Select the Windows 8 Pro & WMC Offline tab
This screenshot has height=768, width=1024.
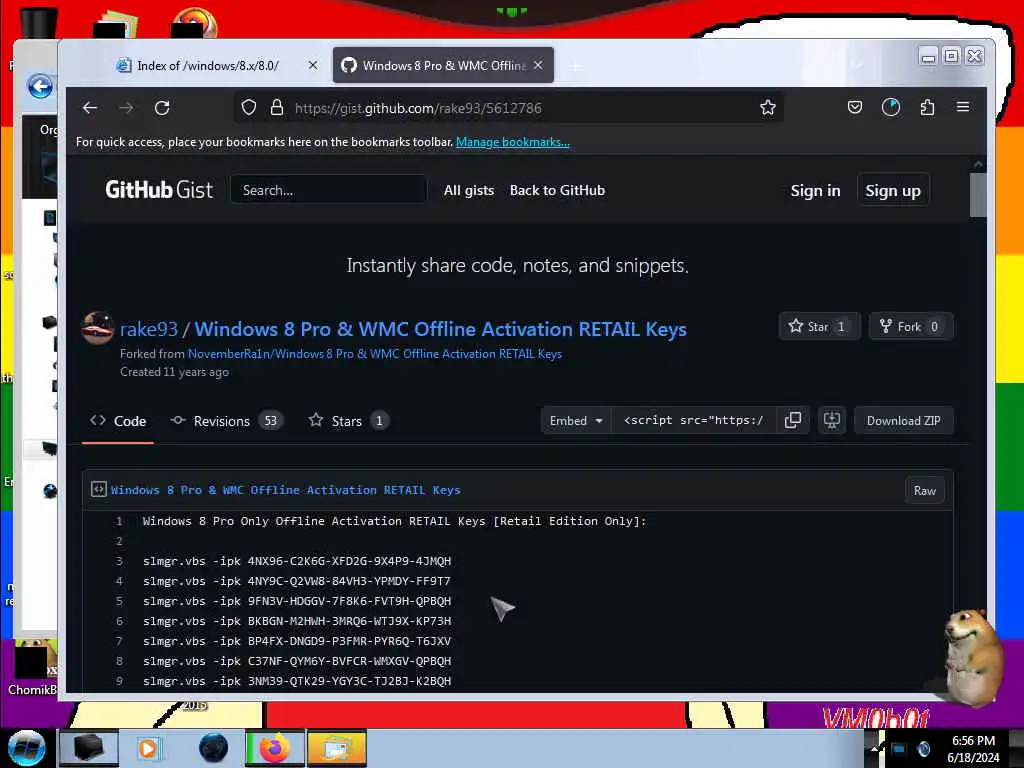[443, 65]
